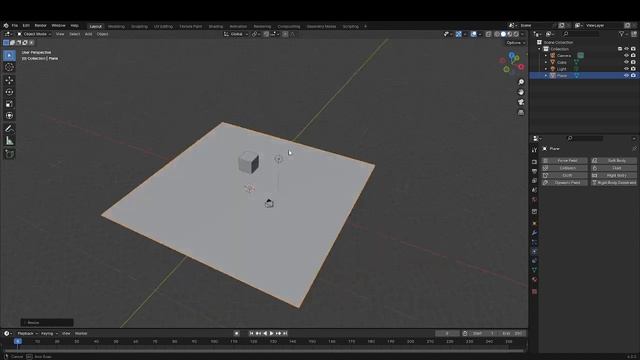Open the Global transform orientation dropdown
Screen dimensions: 640x360
(236, 34)
